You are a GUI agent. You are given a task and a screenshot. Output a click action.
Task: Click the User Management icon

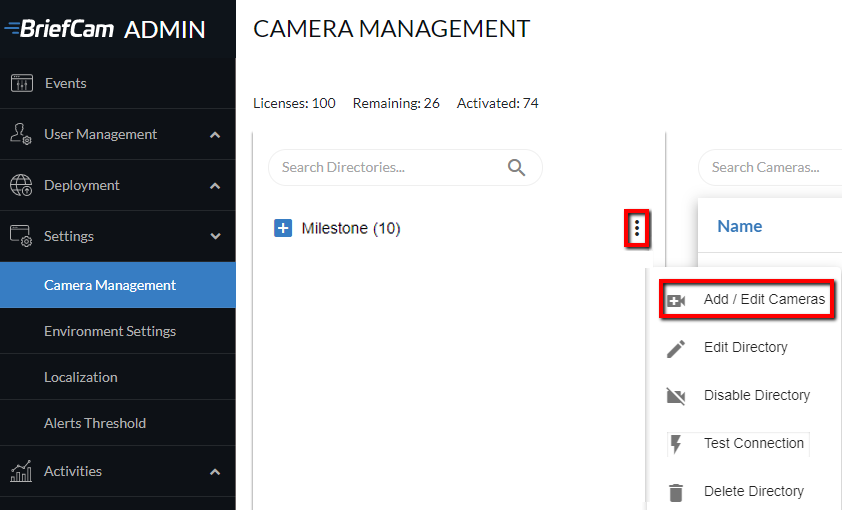point(22,134)
